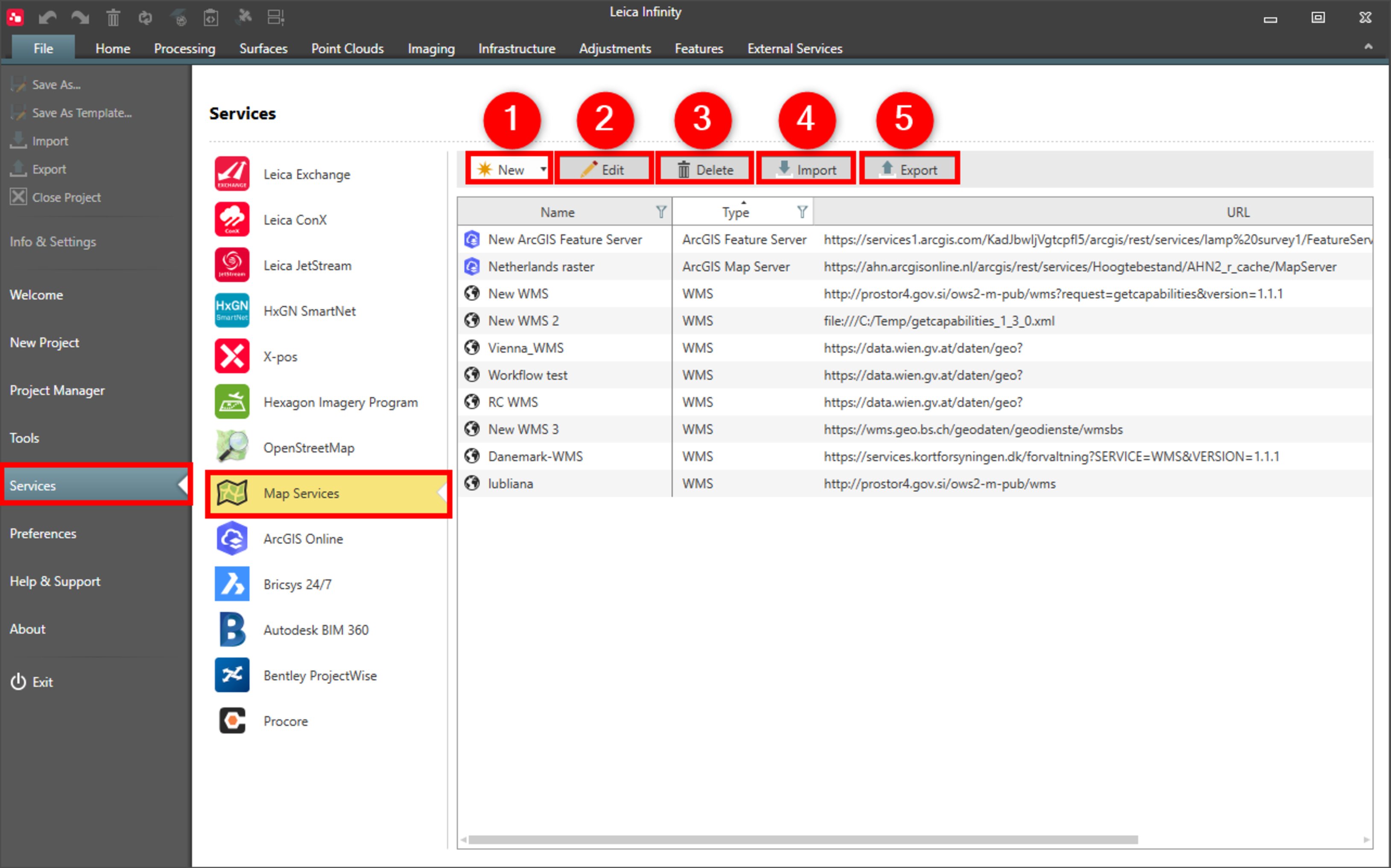Click the Undo arrow in title bar
This screenshot has width=1391, height=868.
pos(47,18)
